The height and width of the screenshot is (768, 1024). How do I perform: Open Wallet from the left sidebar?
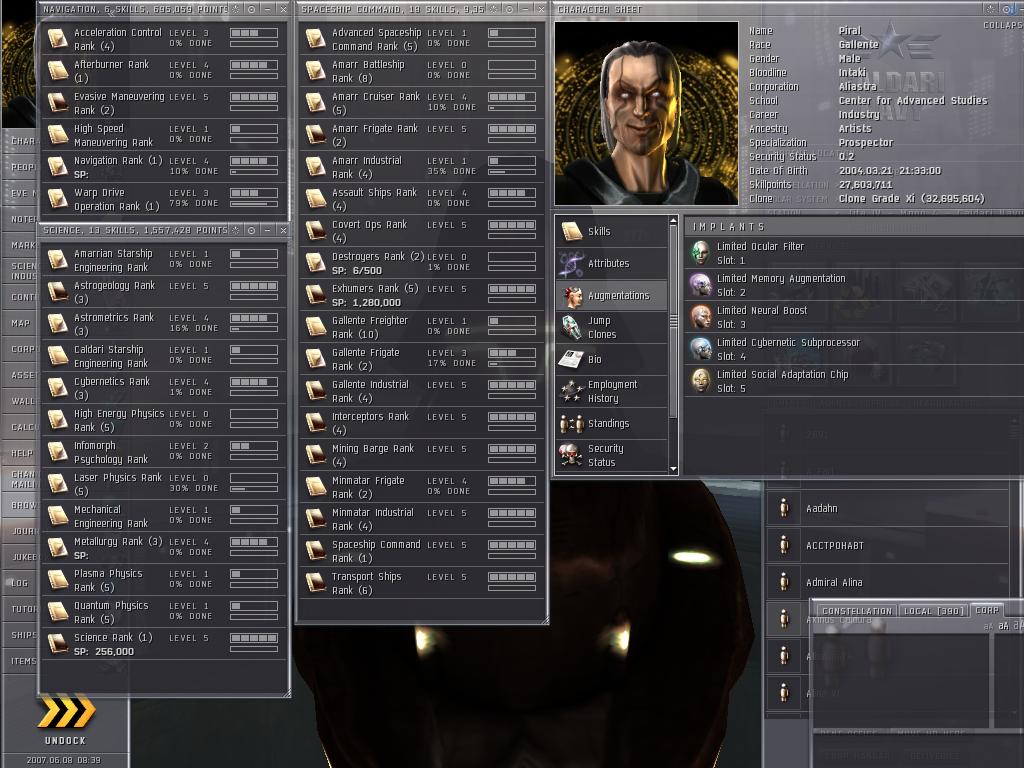[20, 401]
